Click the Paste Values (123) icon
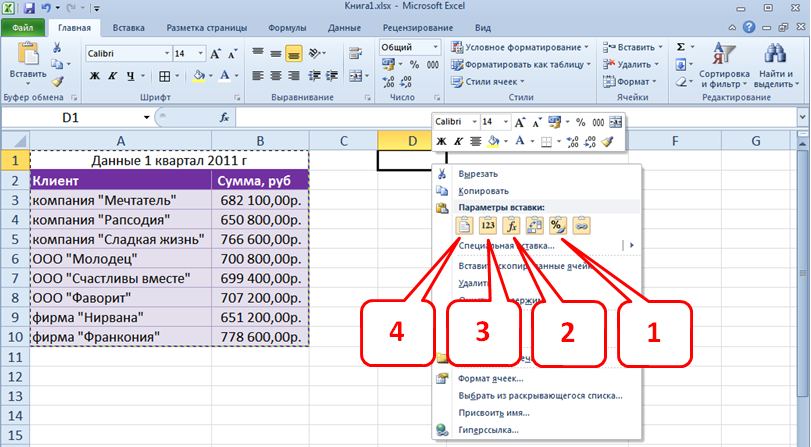811x447 pixels. tap(489, 226)
